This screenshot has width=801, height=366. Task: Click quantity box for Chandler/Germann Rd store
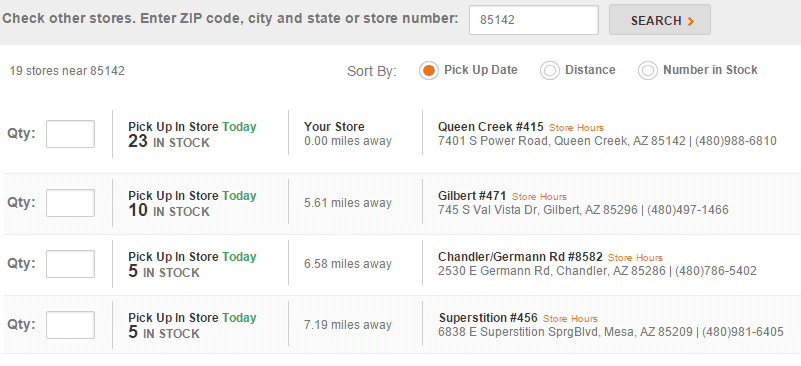pyautogui.click(x=70, y=264)
